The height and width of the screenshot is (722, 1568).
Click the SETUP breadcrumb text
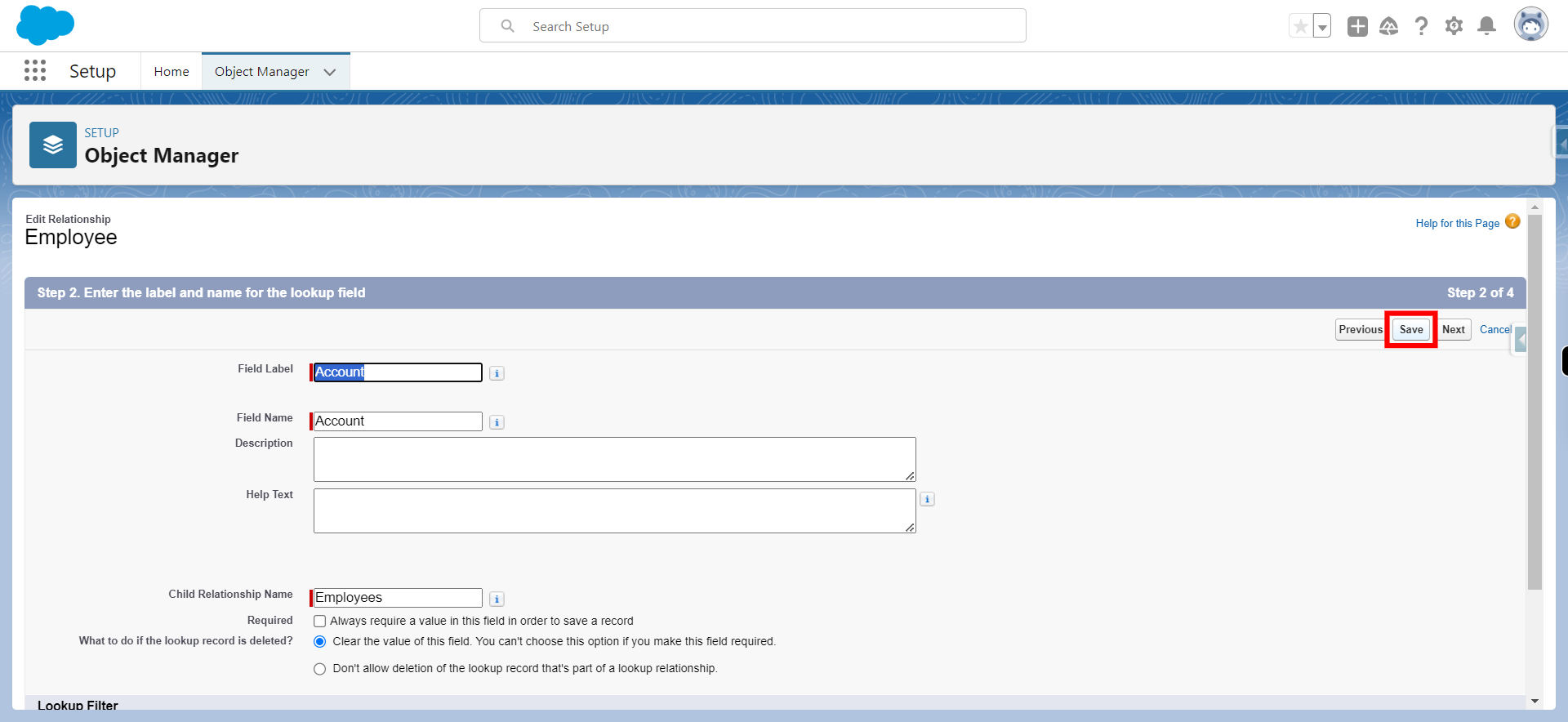click(x=101, y=133)
